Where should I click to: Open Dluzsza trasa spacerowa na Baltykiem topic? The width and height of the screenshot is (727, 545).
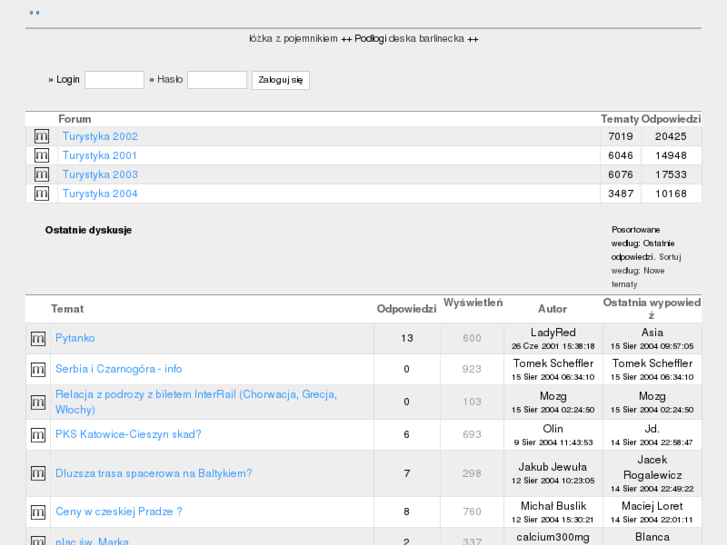tap(154, 473)
